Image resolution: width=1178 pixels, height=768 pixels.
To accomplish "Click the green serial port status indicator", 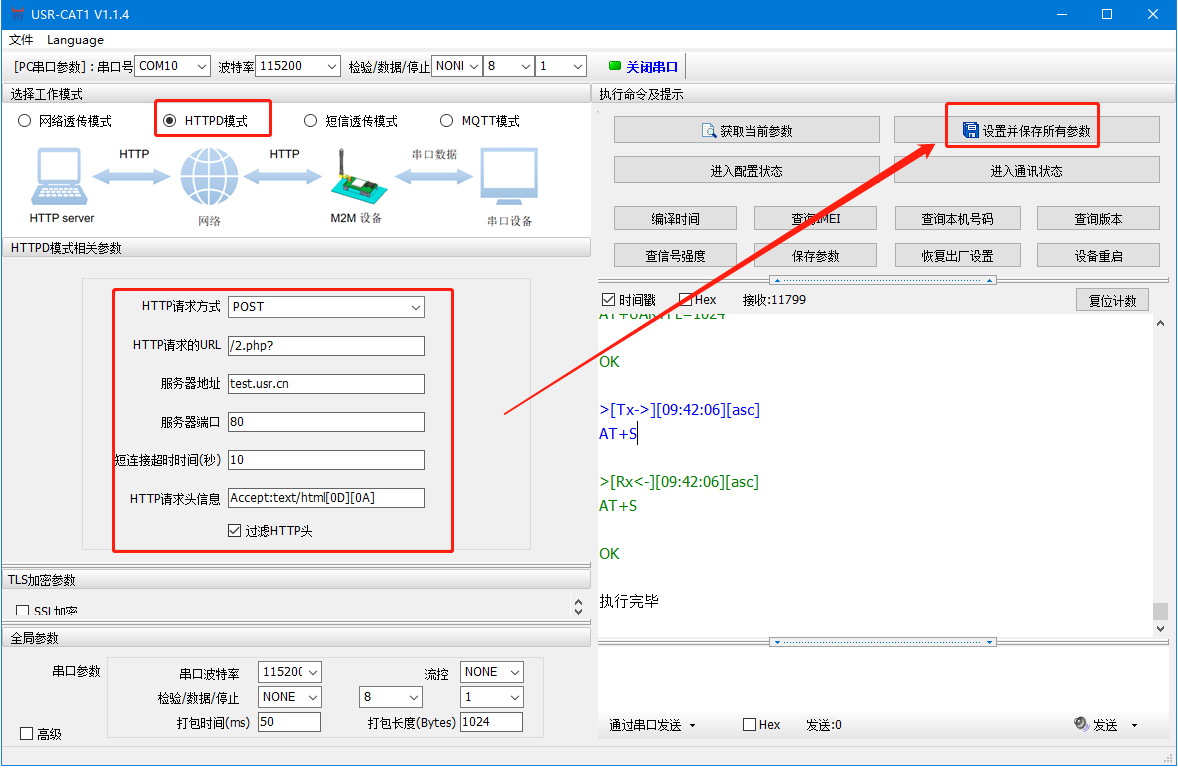I will (x=615, y=67).
